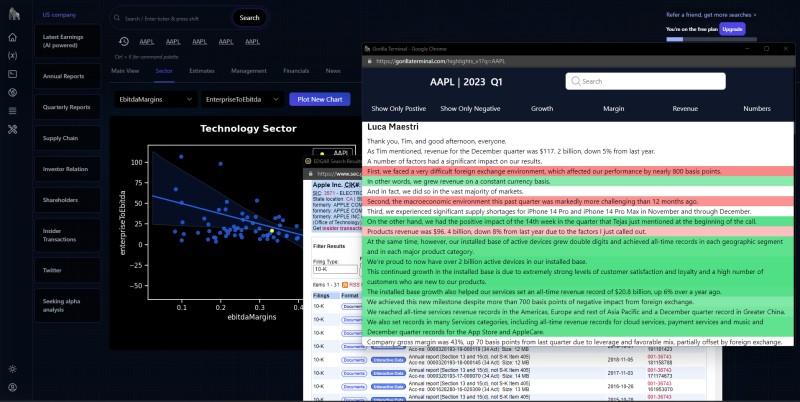
Task: Select the Numbers highlight filter
Action: click(x=757, y=109)
